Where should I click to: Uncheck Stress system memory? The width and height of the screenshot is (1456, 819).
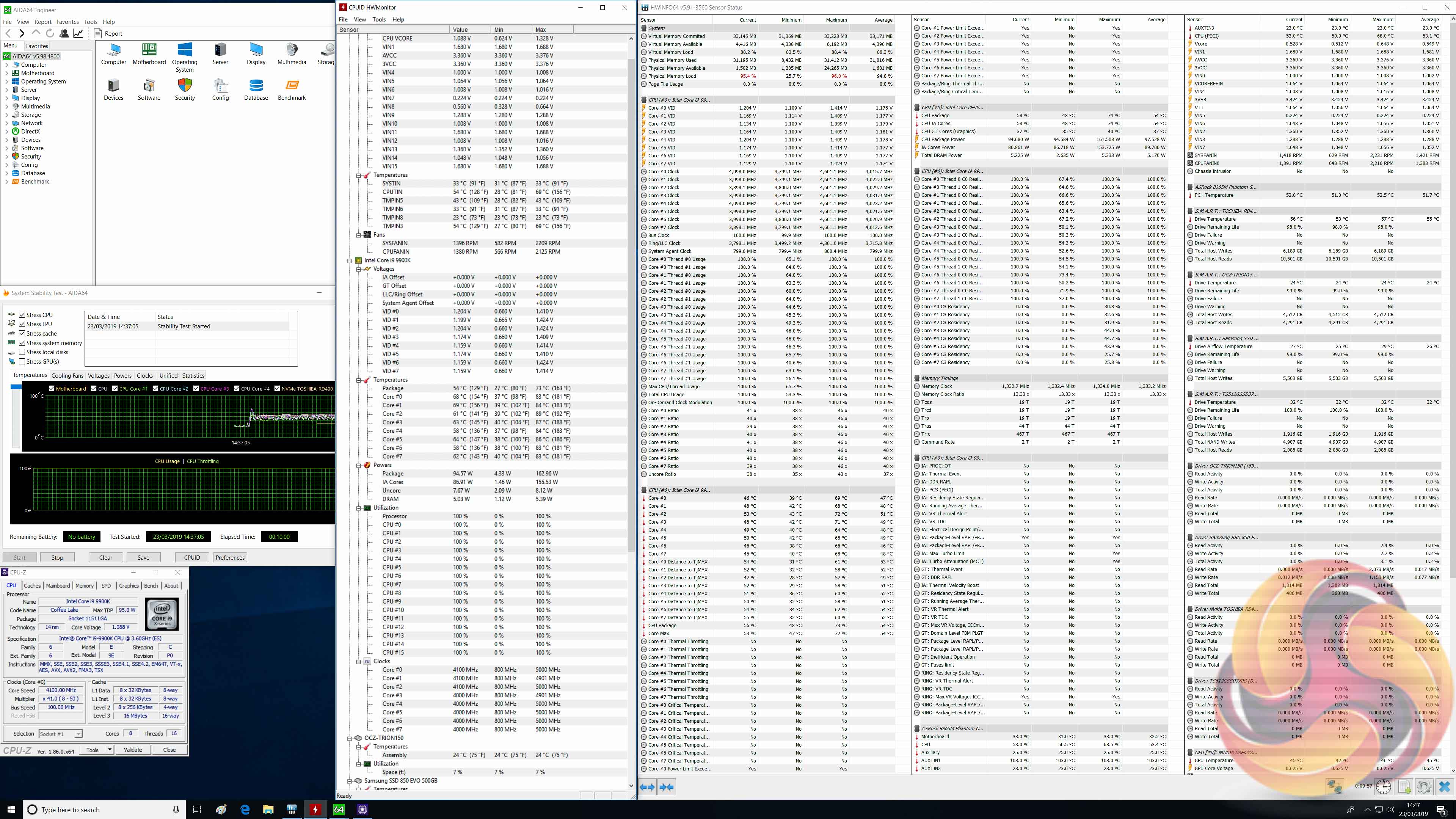22,342
